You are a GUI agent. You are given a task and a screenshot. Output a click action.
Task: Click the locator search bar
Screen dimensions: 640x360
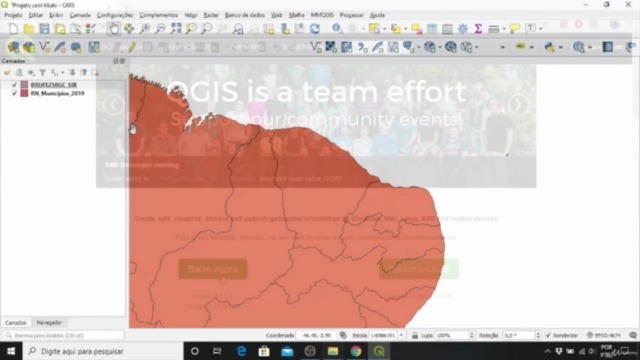[63, 335]
